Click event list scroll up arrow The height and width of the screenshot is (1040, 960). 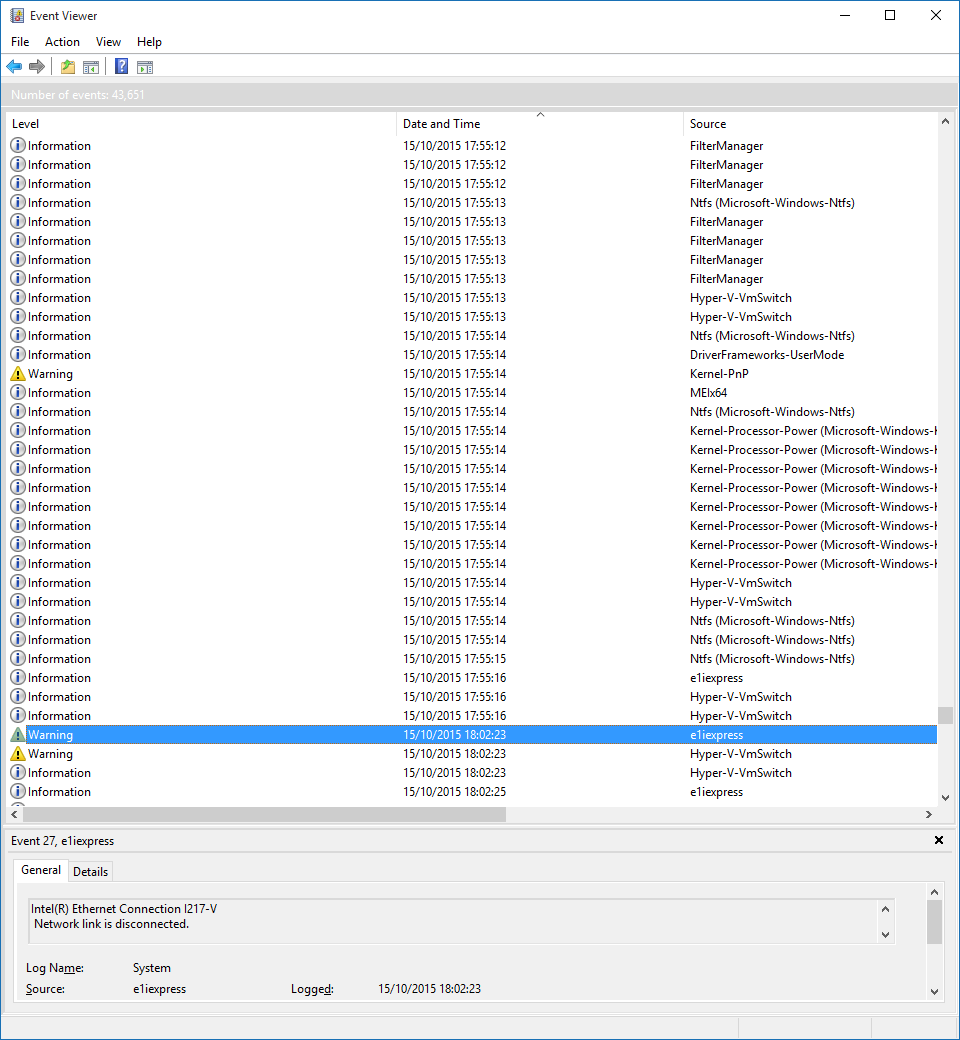point(945,121)
